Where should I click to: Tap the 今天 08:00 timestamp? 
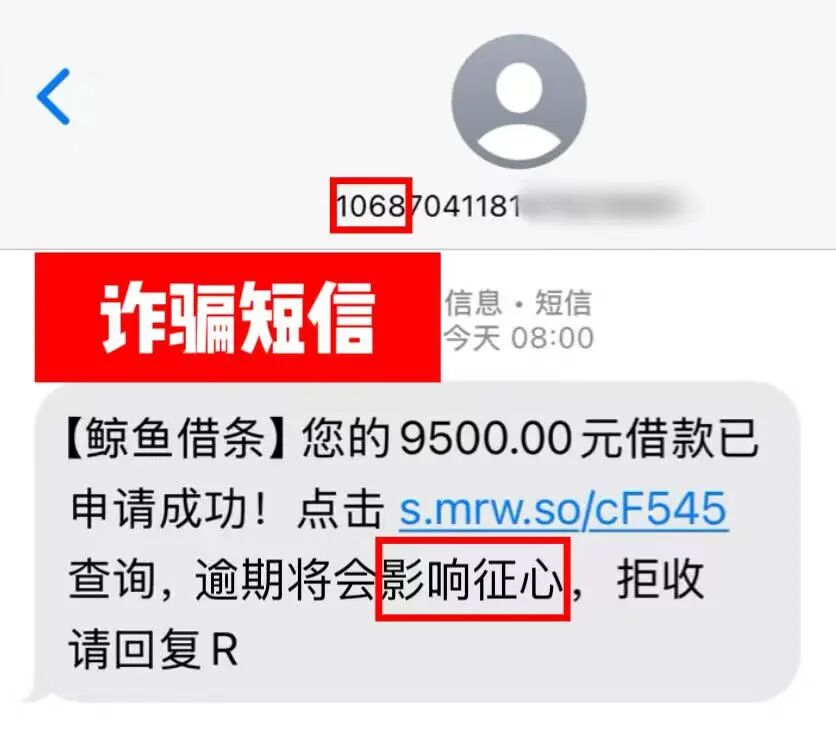coord(519,338)
